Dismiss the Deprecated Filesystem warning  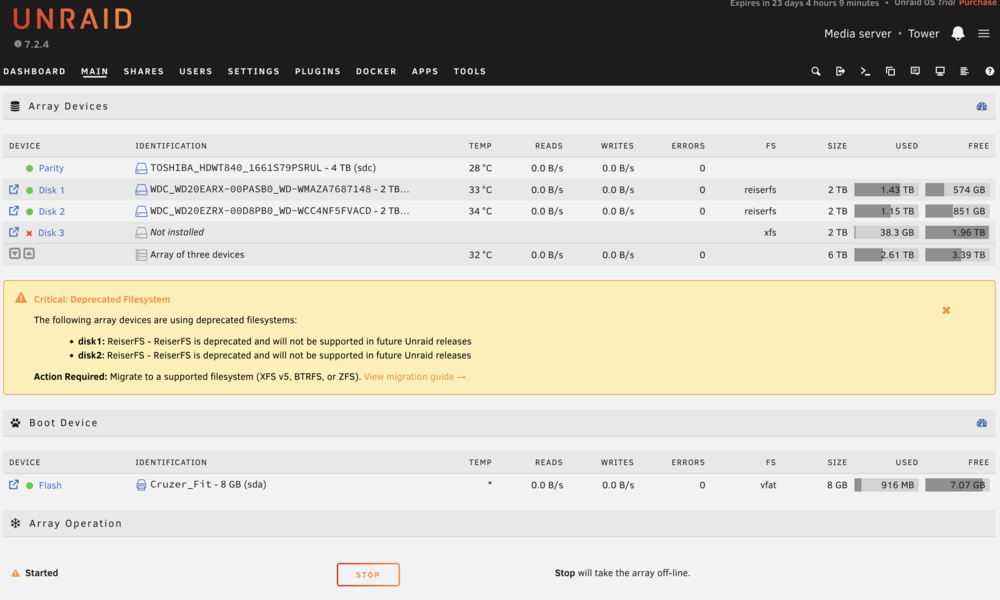click(946, 310)
